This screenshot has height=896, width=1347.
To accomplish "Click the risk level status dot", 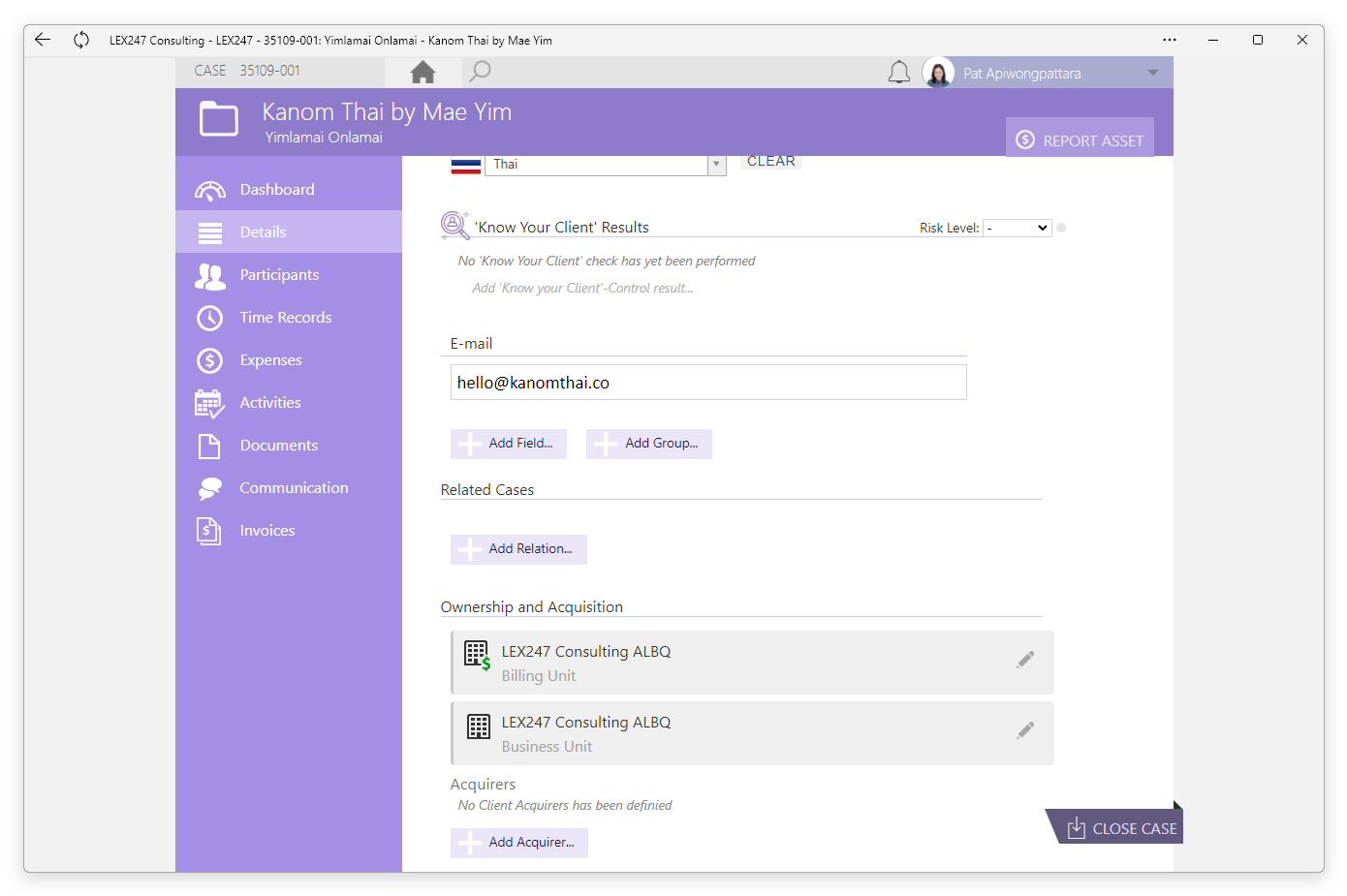I will click(1061, 228).
